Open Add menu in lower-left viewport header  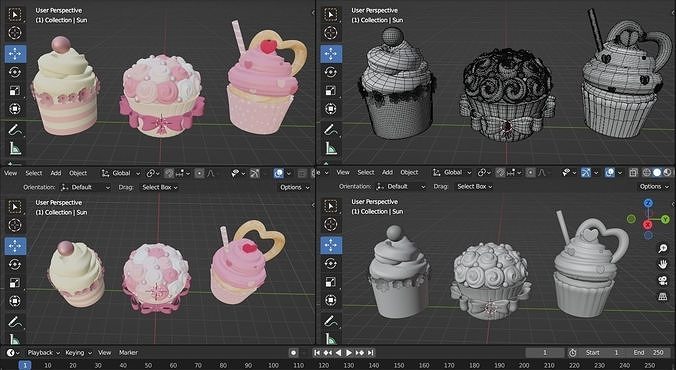56,173
